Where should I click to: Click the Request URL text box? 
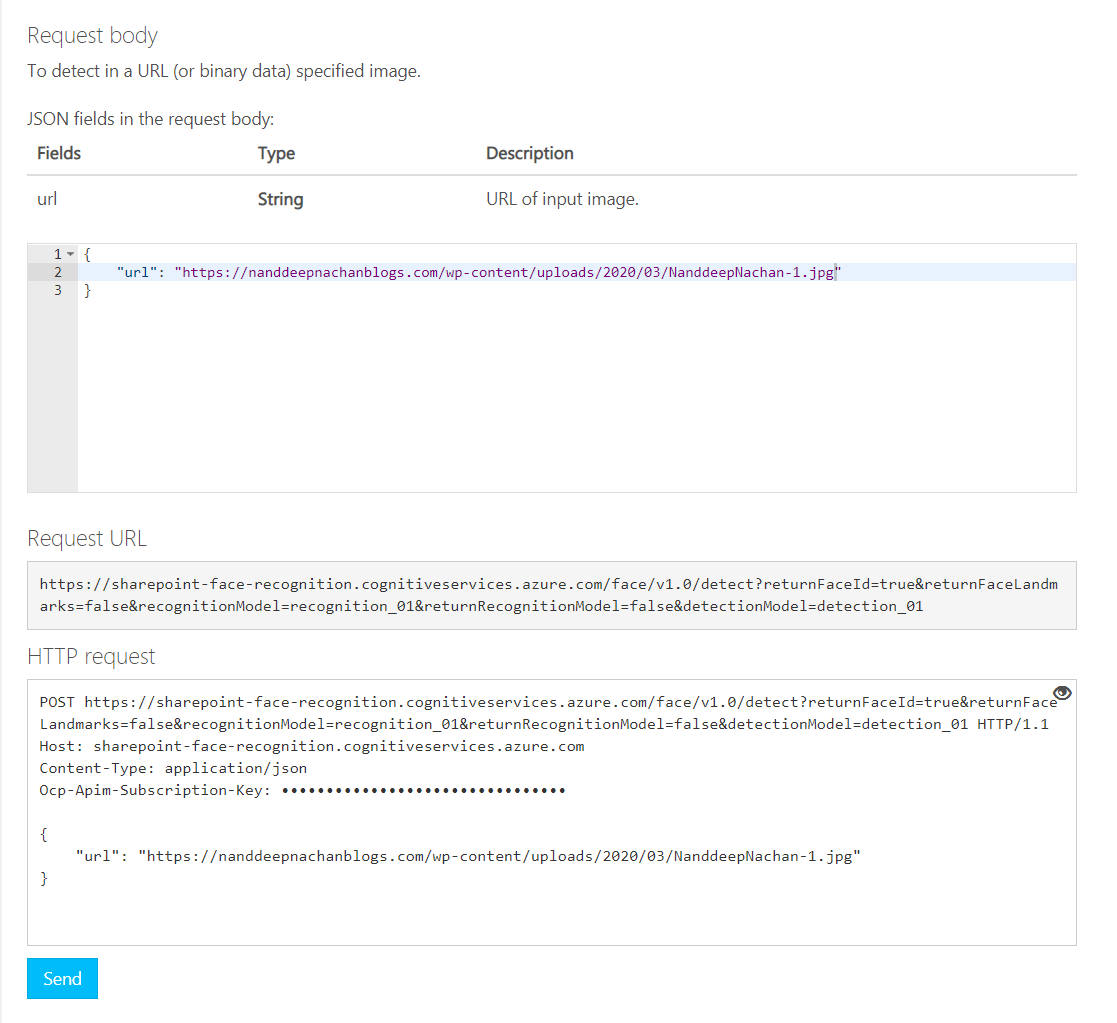click(551, 595)
